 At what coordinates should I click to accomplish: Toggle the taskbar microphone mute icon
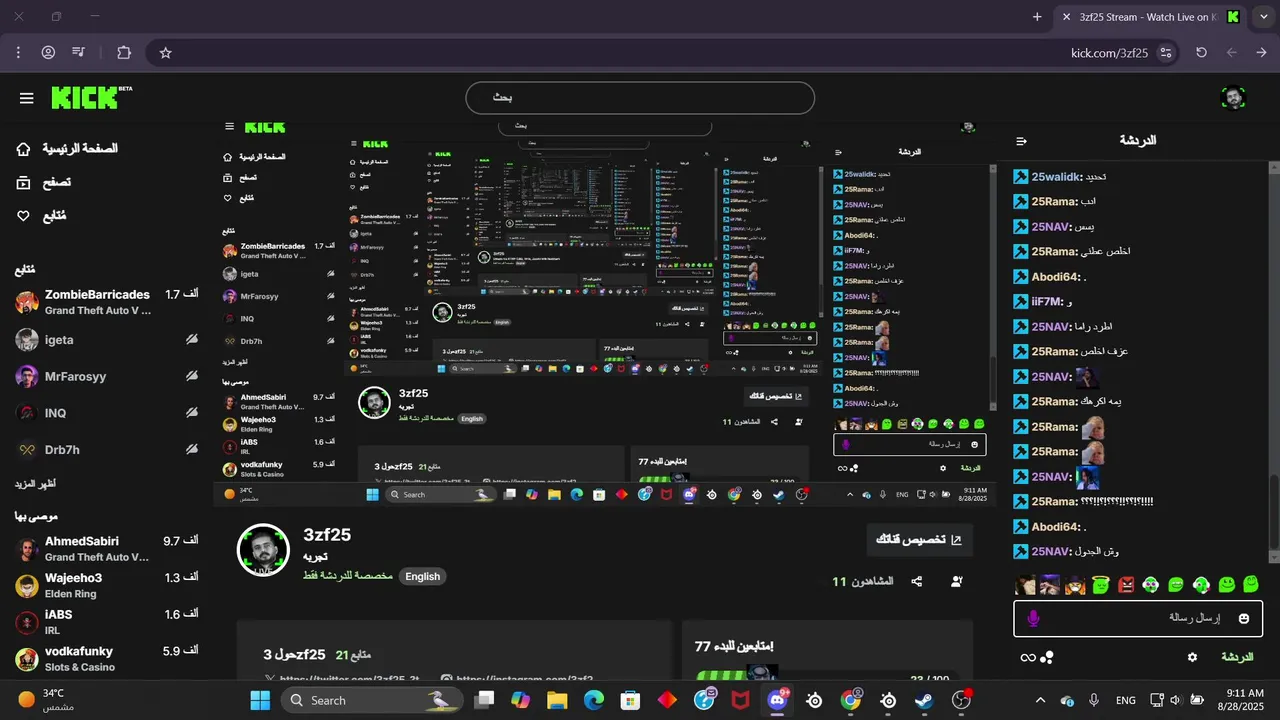[x=1093, y=700]
